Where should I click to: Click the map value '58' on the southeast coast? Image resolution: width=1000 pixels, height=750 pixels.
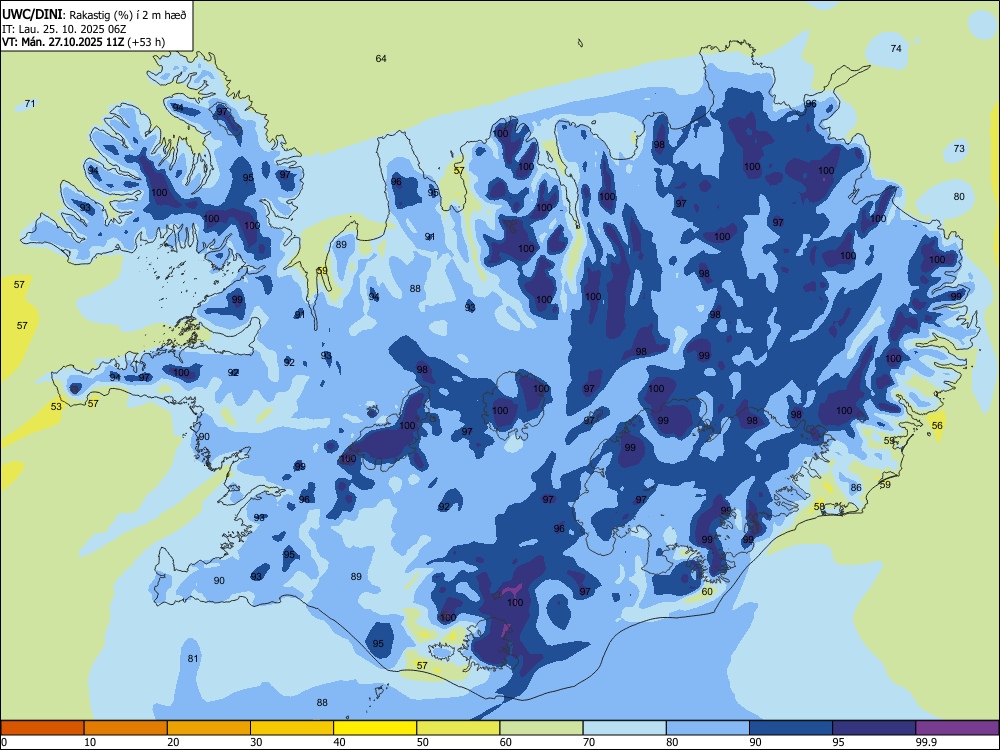pos(820,506)
